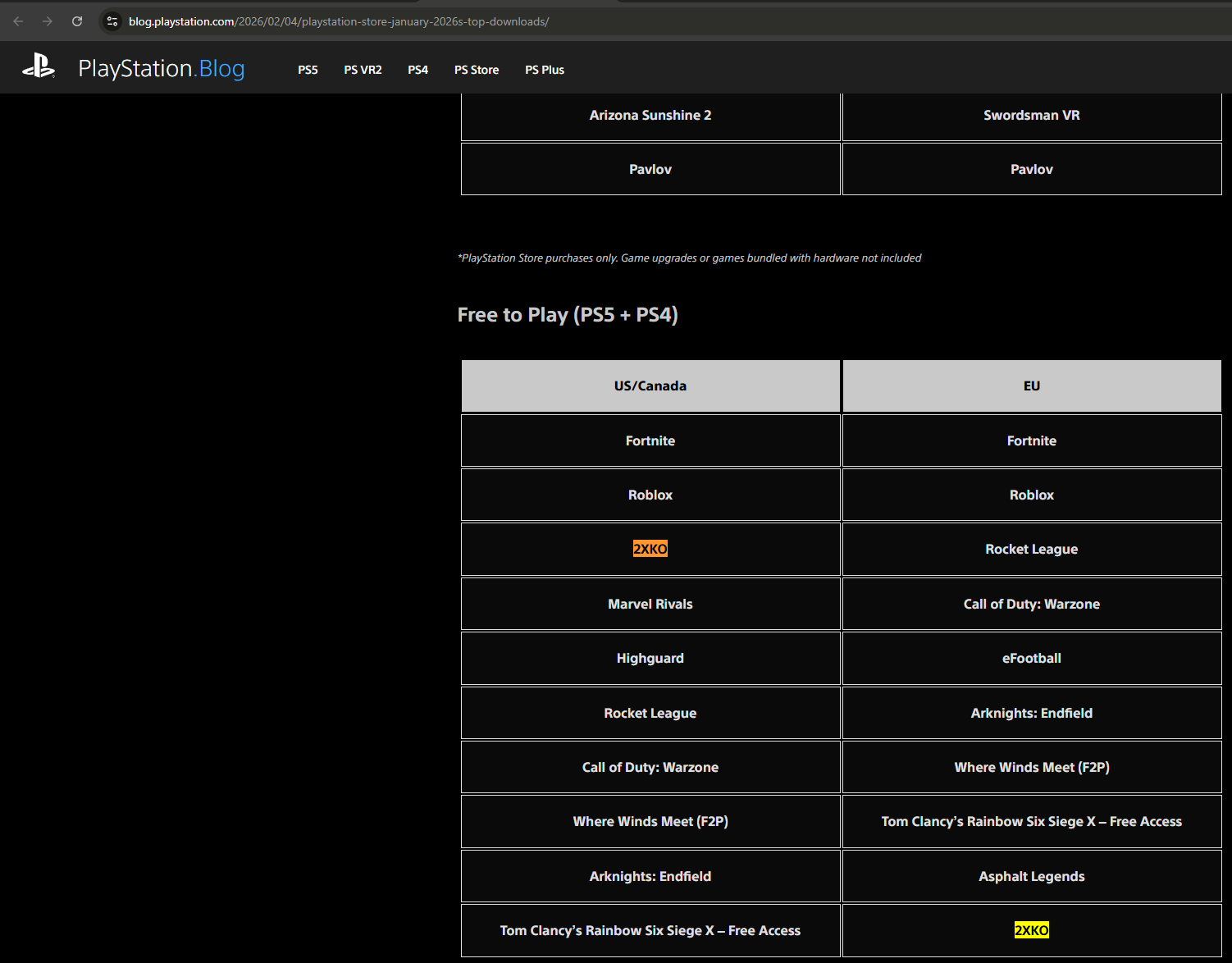1232x963 pixels.
Task: Click Rocket League in the EU column
Action: point(1032,549)
